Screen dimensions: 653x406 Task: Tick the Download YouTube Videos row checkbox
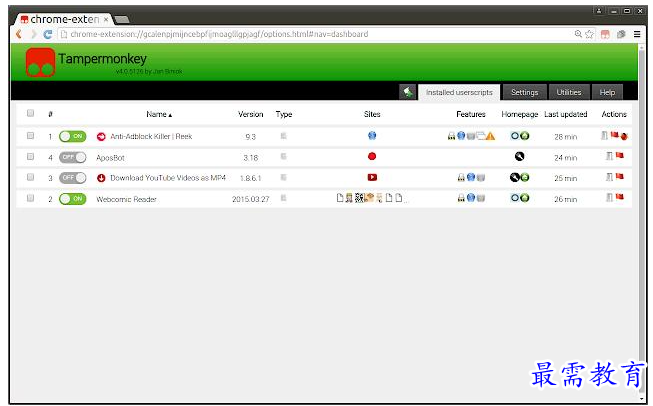(x=30, y=177)
